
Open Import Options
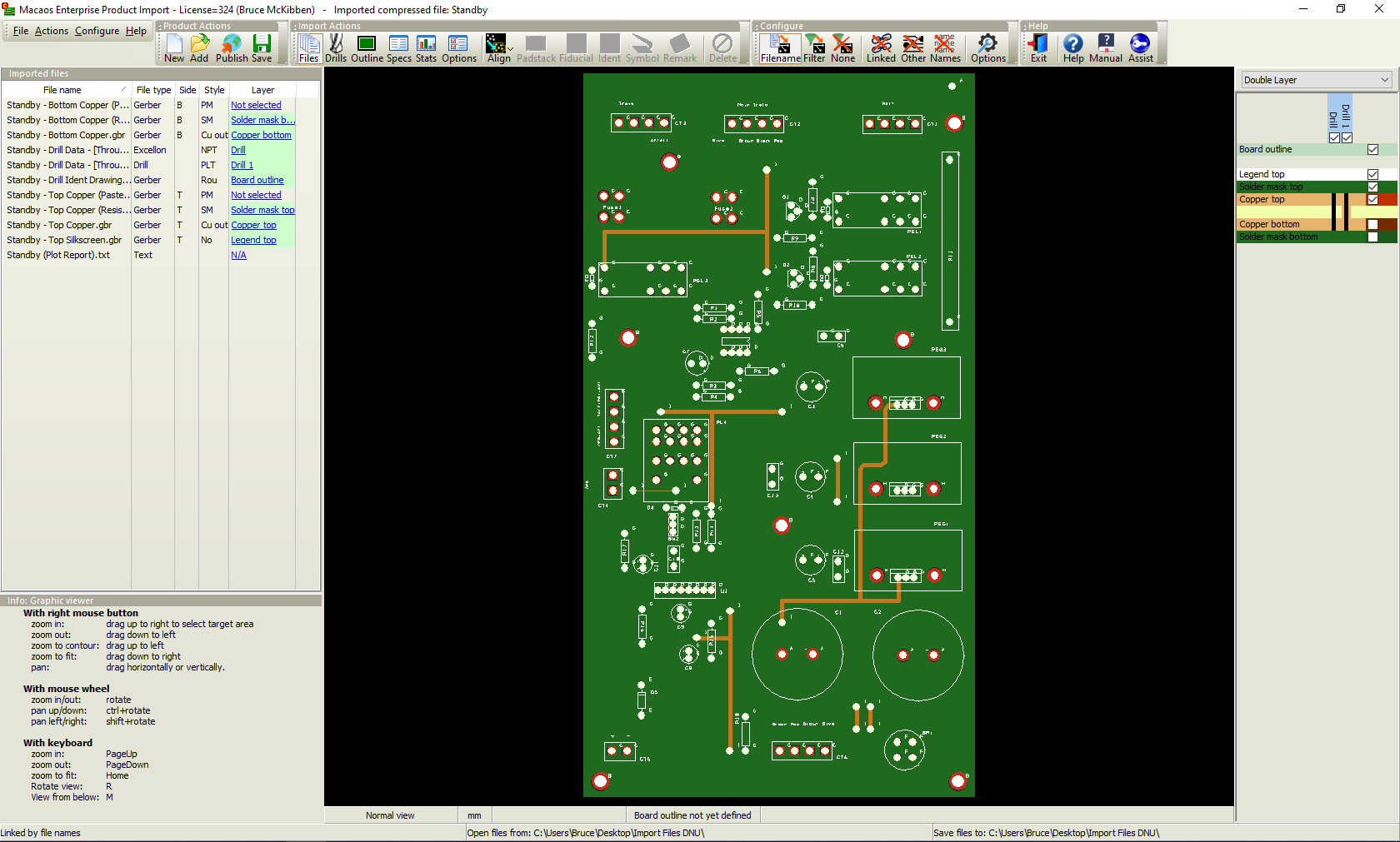click(x=459, y=46)
